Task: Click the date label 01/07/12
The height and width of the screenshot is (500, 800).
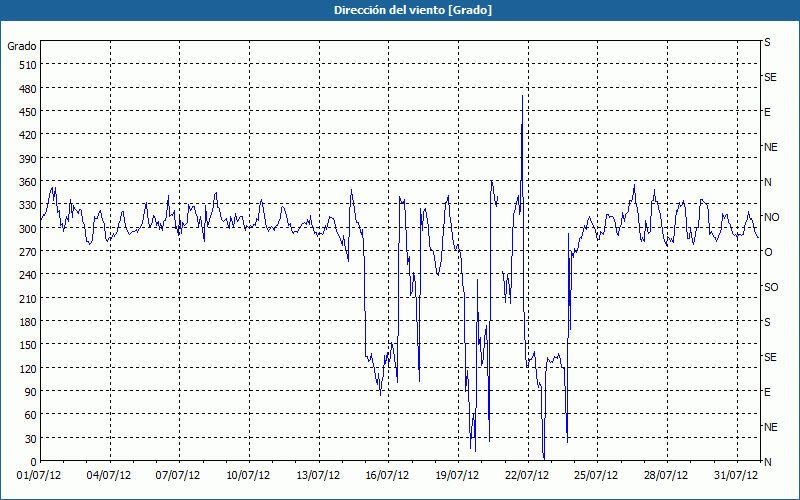Action: [x=39, y=476]
